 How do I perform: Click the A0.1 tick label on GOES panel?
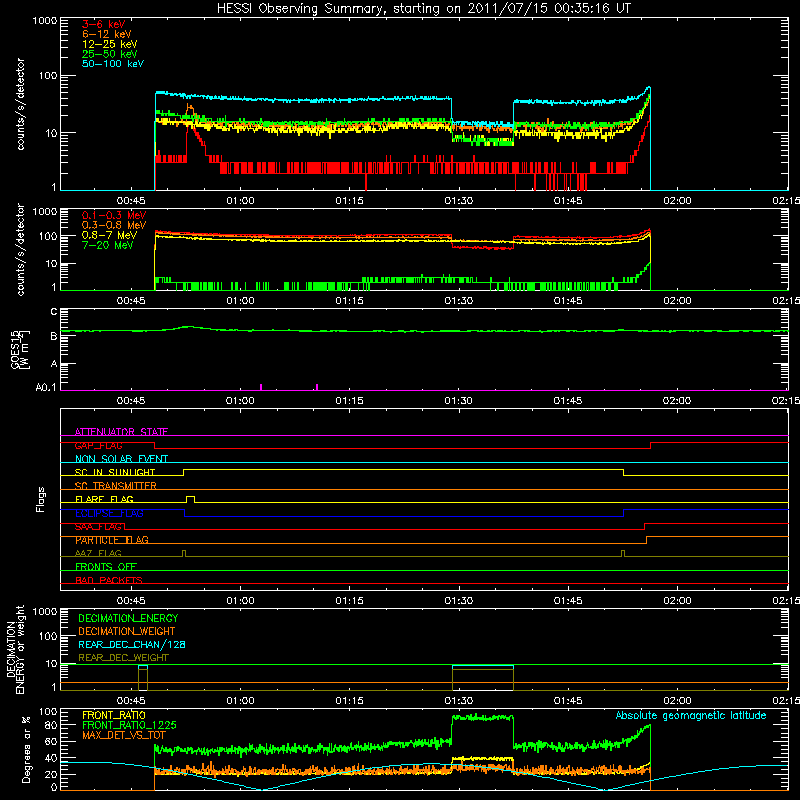[x=46, y=387]
